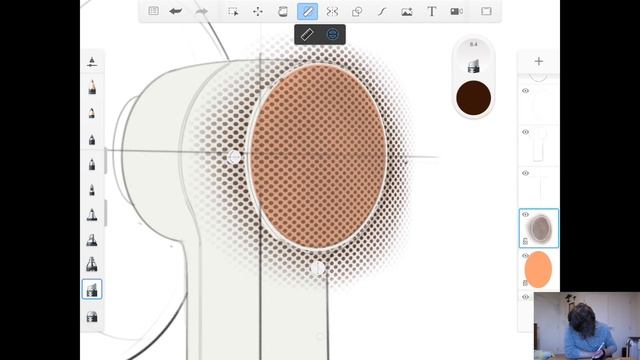Hide the selected halftone oval layer
Viewport: 640px width, 360px height.
tap(525, 214)
